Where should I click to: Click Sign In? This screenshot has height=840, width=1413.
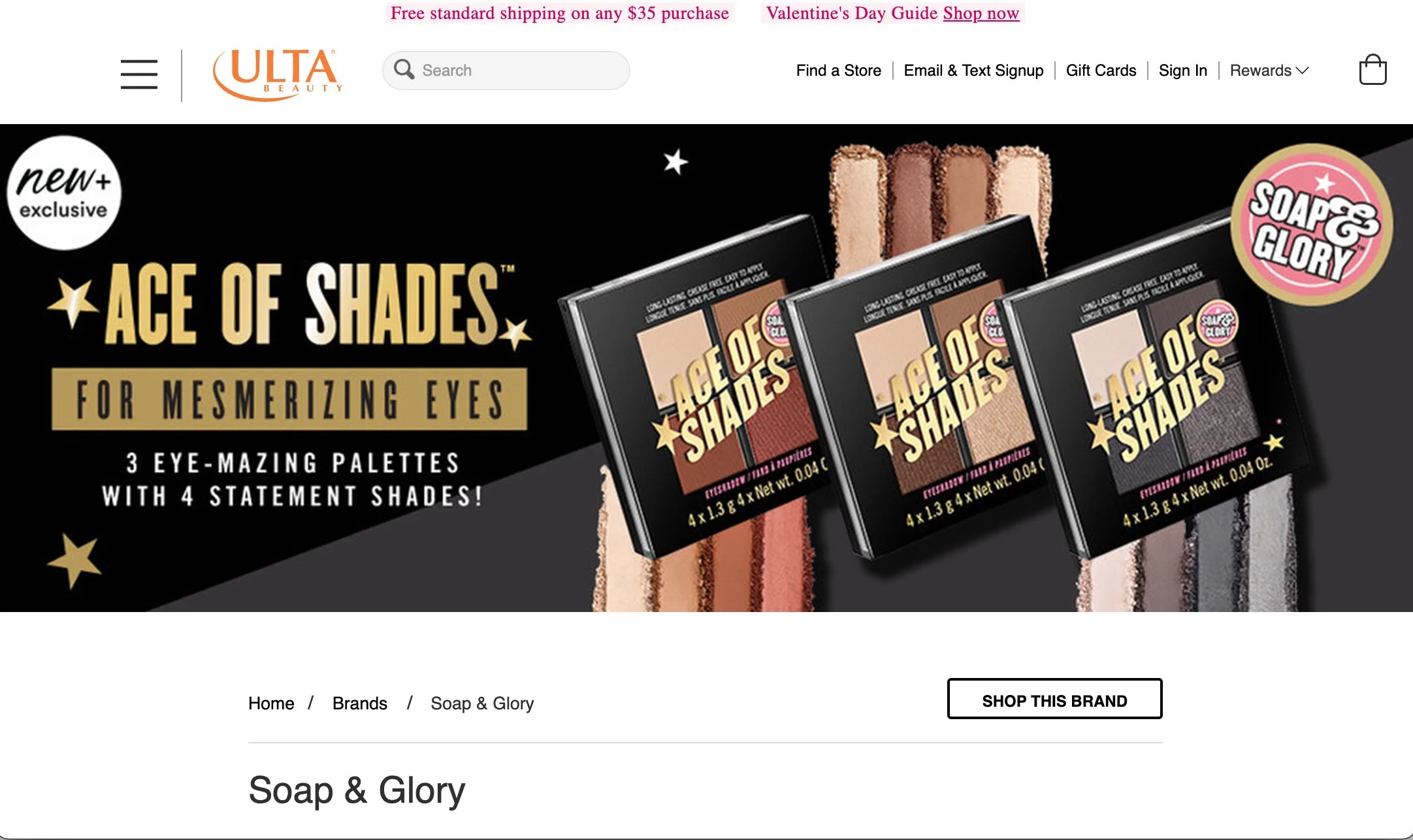(x=1182, y=71)
